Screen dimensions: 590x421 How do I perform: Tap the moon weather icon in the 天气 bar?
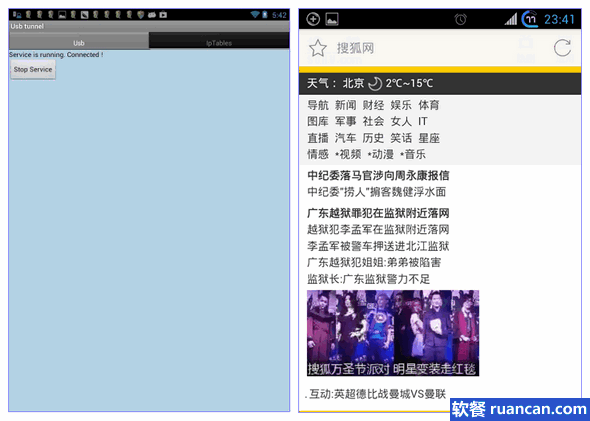tap(375, 84)
